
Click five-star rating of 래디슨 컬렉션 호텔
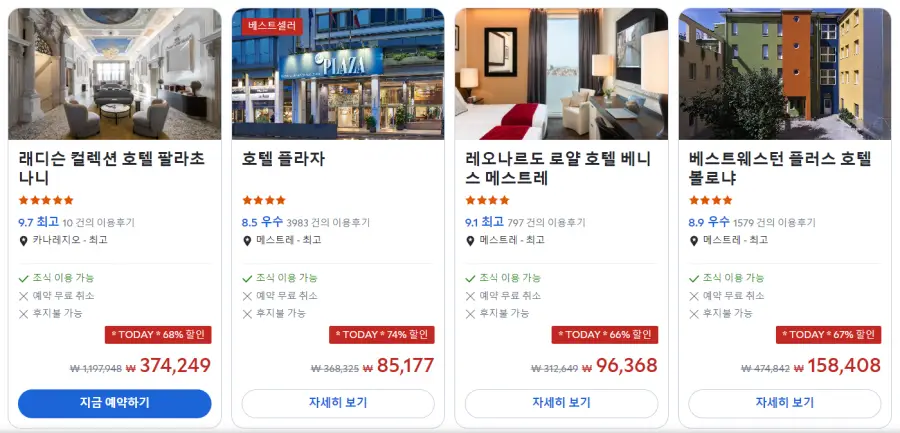point(46,200)
